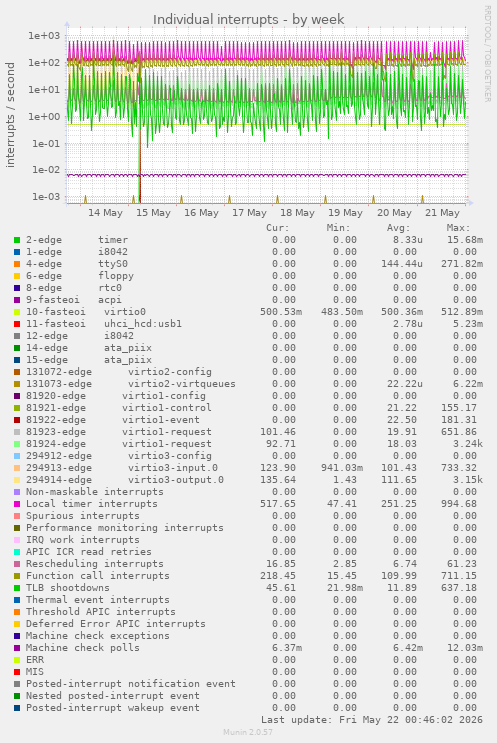Click the Rescheduling interrupts pink swatch
The height and width of the screenshot is (743, 497).
[17, 564]
